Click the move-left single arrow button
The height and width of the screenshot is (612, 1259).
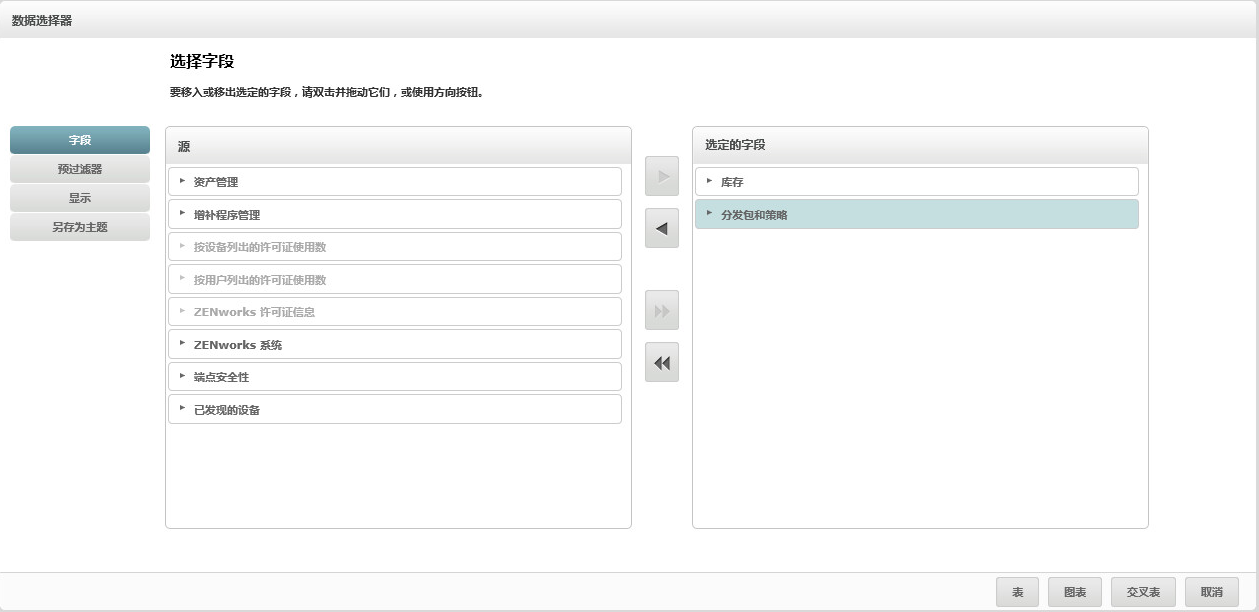pyautogui.click(x=662, y=228)
